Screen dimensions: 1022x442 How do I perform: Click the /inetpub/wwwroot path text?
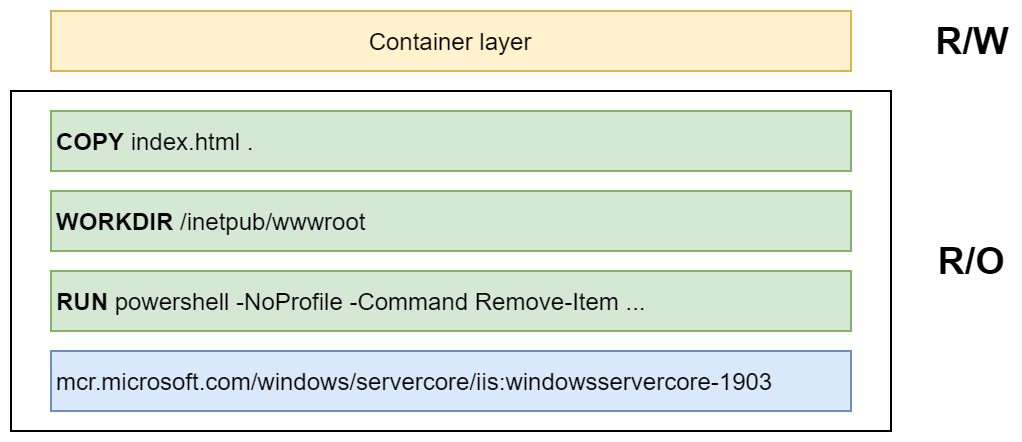pyautogui.click(x=272, y=222)
